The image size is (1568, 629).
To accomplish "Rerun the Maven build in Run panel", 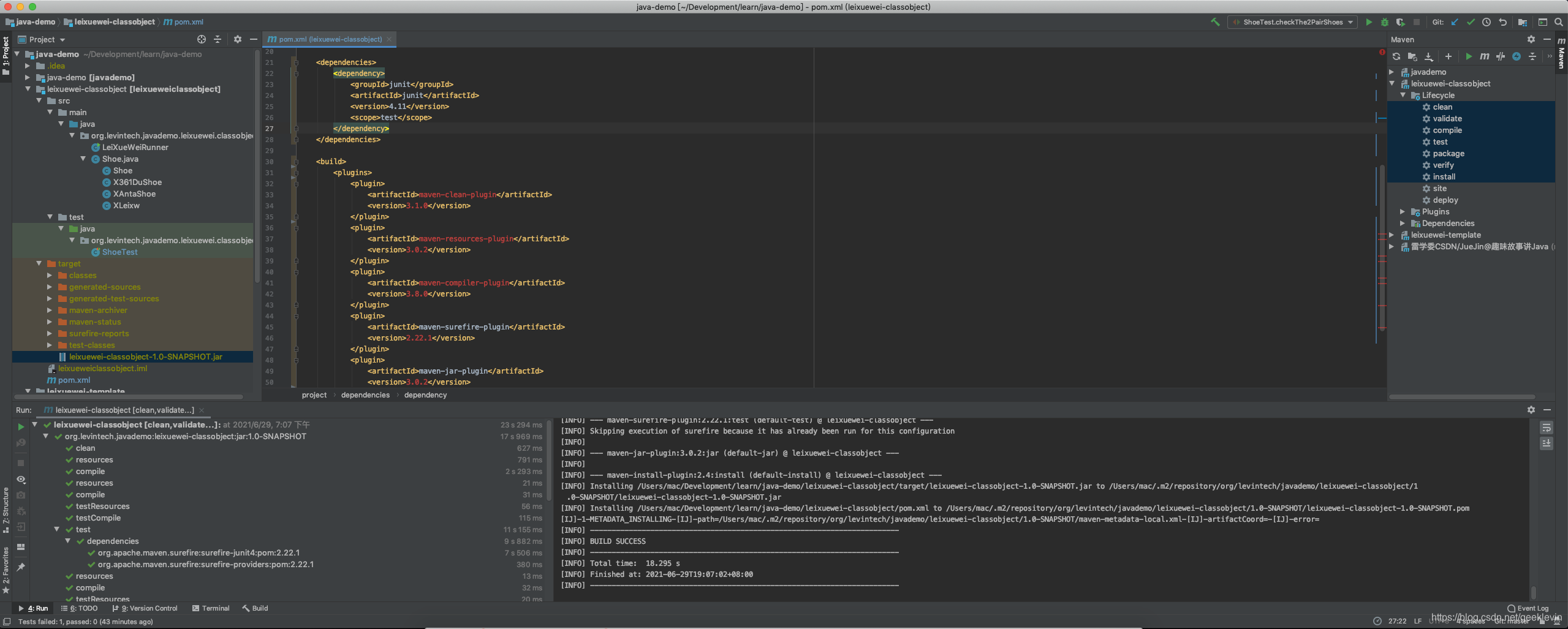I will coord(21,427).
